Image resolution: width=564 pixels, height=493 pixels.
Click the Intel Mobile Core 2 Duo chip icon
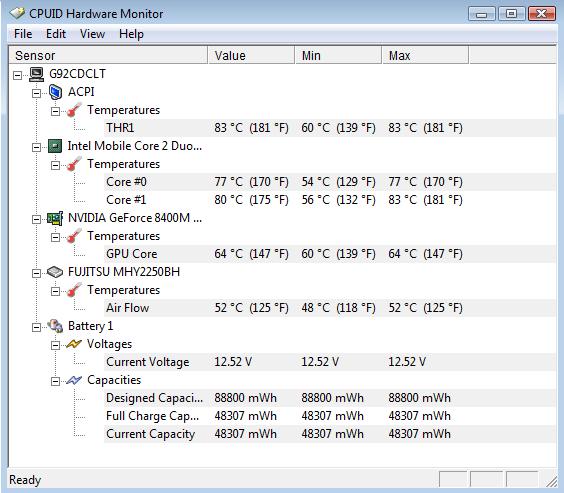click(55, 146)
